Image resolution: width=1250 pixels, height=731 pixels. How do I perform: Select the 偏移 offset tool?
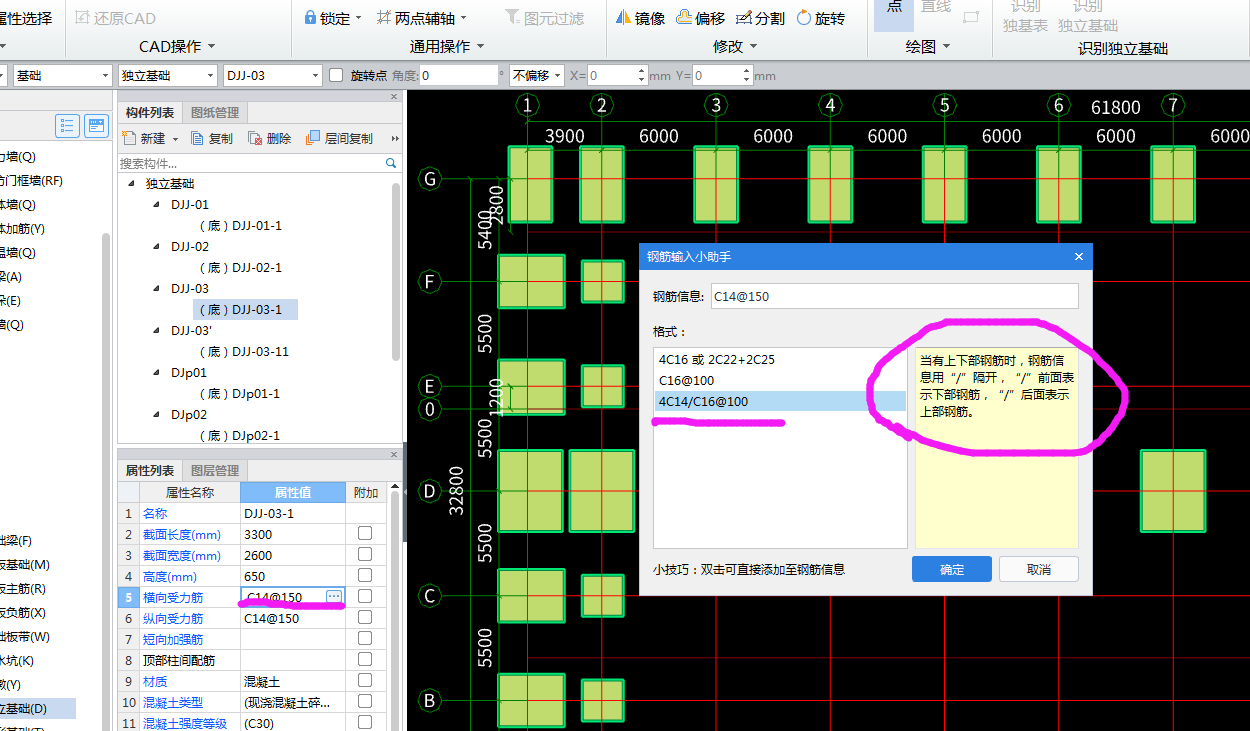click(700, 18)
